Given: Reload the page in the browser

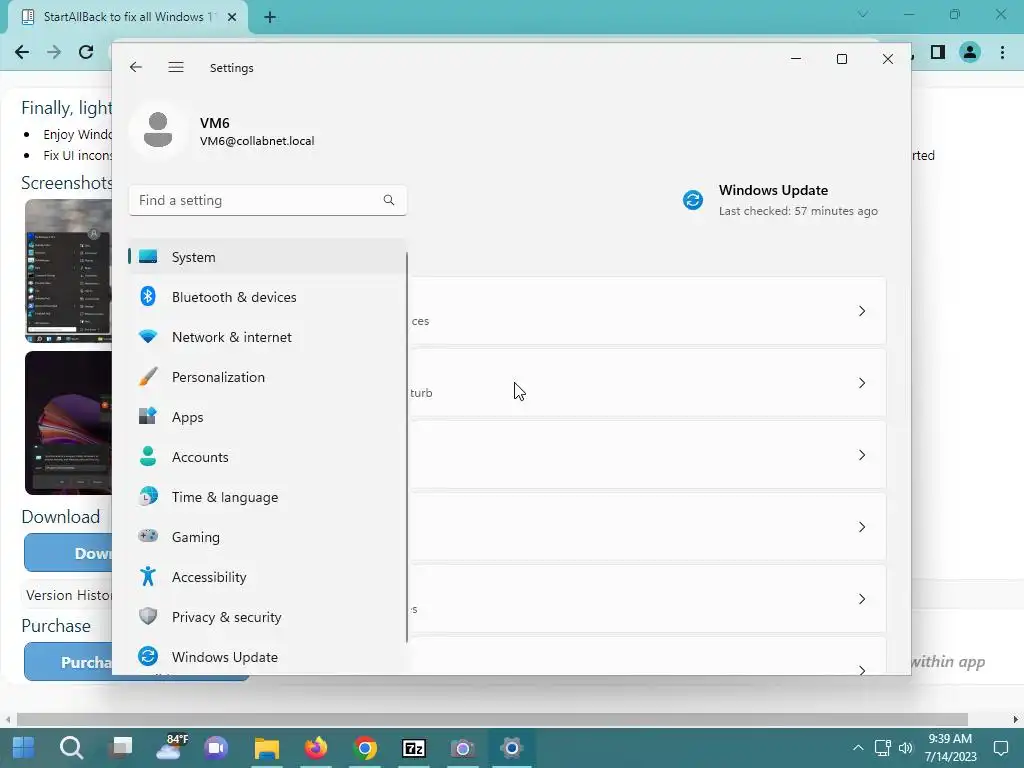Looking at the screenshot, I should pyautogui.click(x=86, y=52).
